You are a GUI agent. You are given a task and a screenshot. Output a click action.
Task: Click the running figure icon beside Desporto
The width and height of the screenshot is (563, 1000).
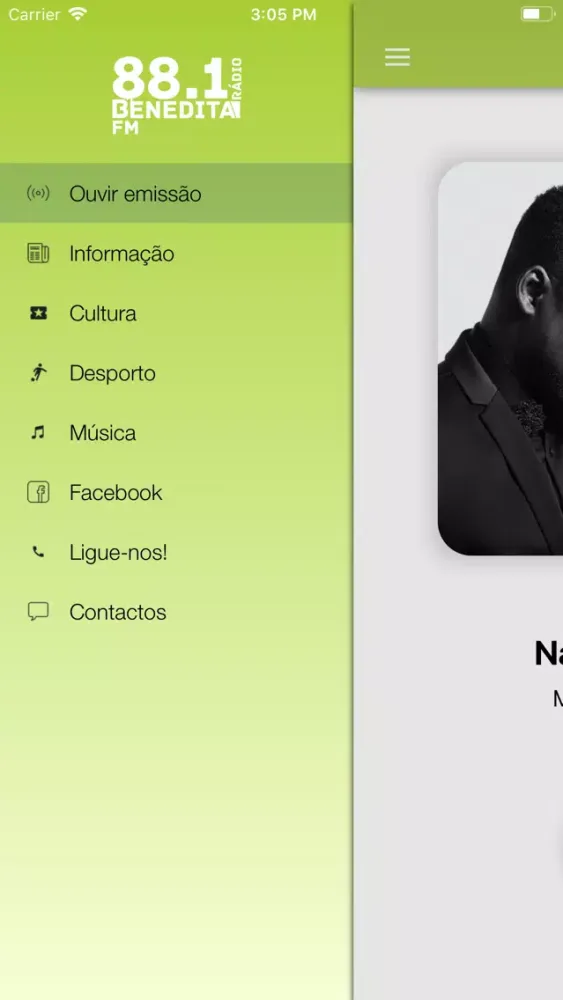(38, 372)
